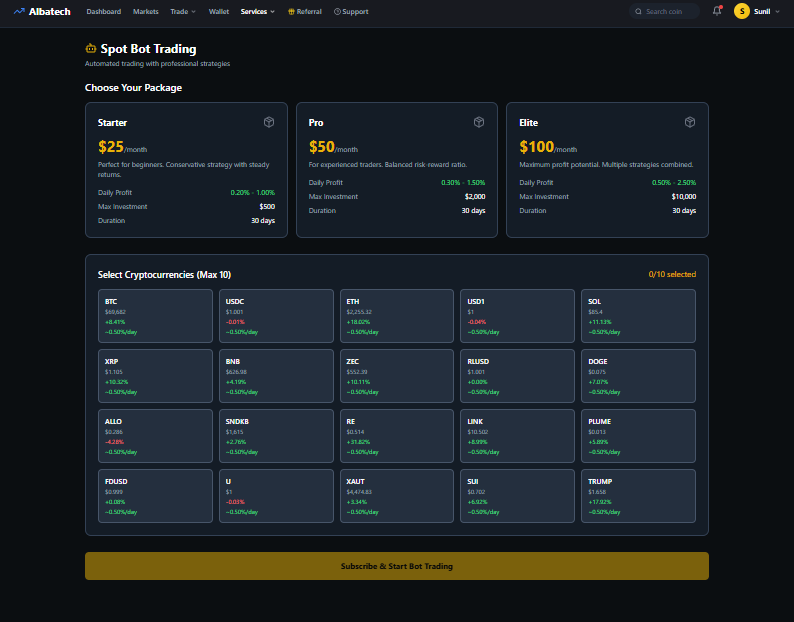Open the Referral page
The image size is (794, 622).
click(305, 11)
